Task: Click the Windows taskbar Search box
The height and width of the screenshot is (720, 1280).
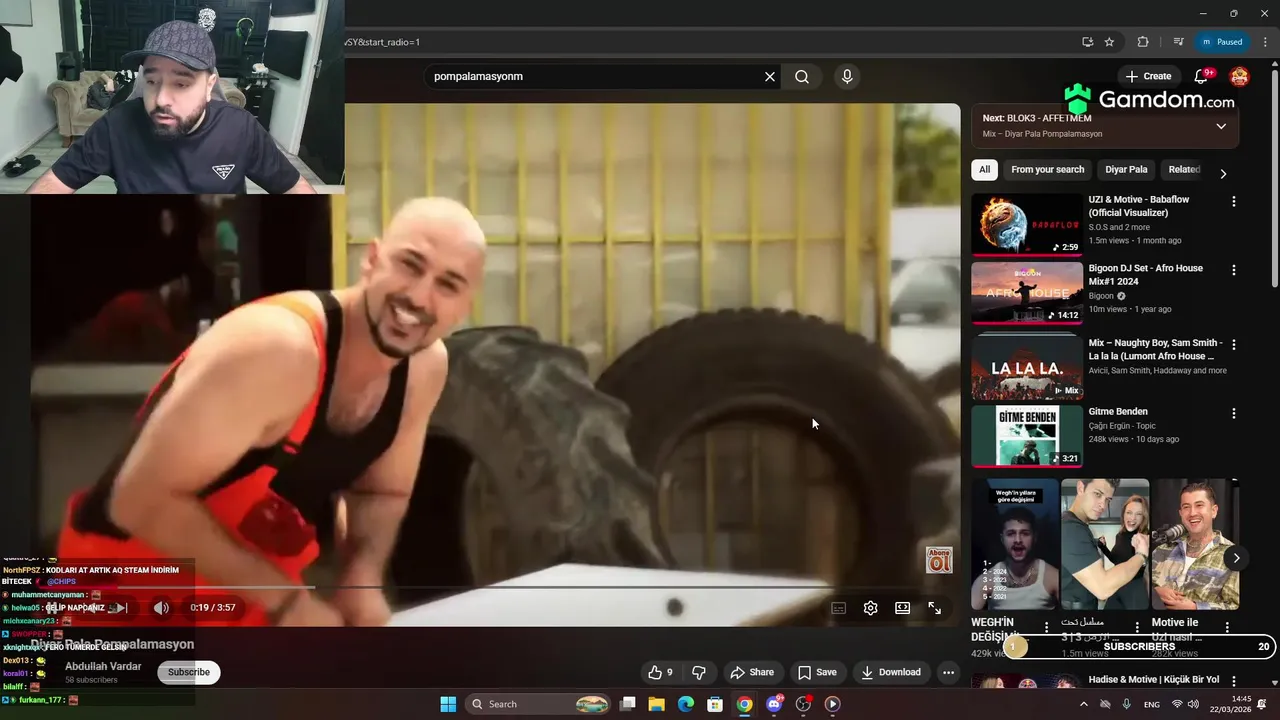Action: click(x=539, y=704)
